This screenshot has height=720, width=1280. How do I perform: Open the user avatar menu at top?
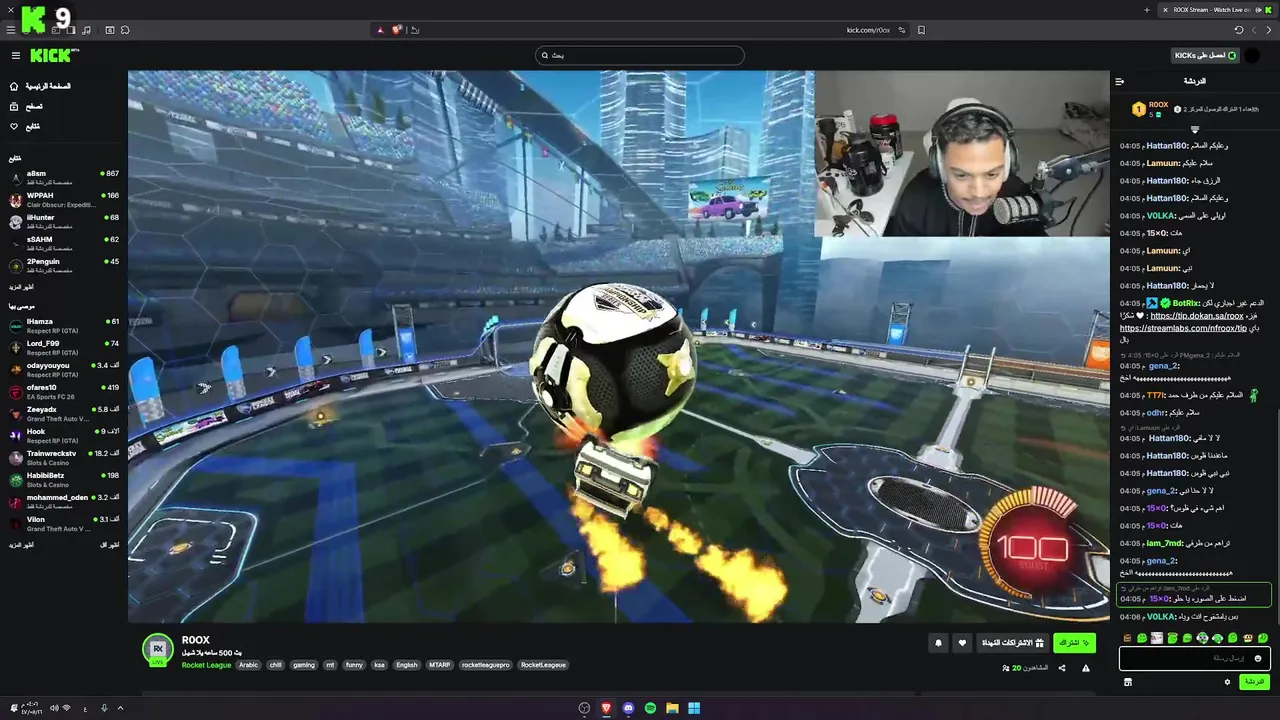[1253, 55]
